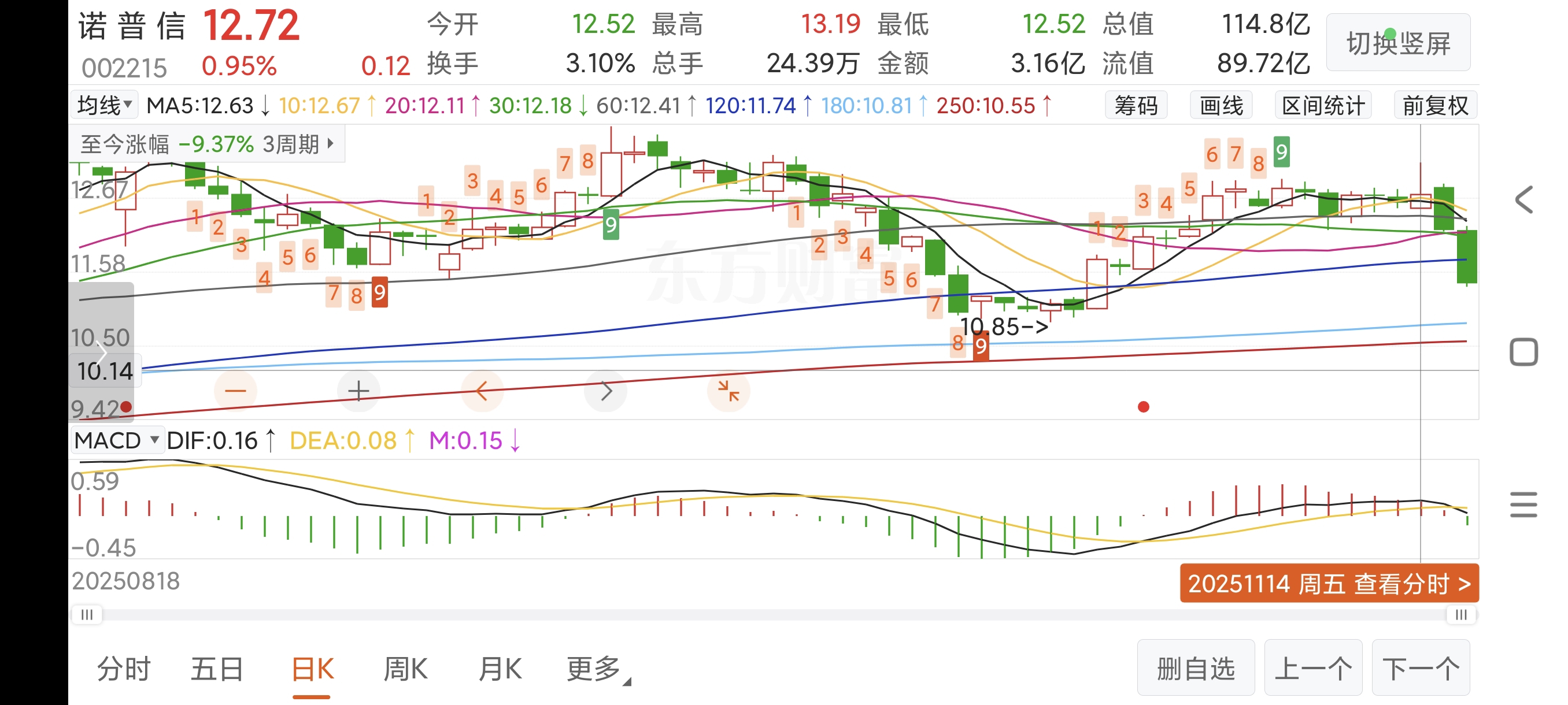Click 删自选 to remove from watchlist
This screenshot has width=1568, height=705.
[1196, 668]
